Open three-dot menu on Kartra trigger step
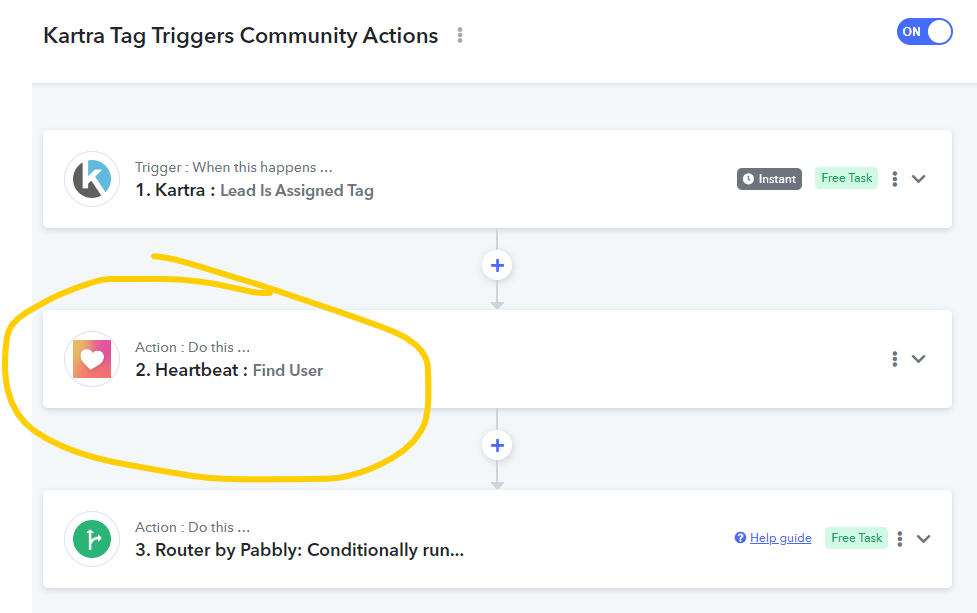Screen dimensions: 977x613 895,179
